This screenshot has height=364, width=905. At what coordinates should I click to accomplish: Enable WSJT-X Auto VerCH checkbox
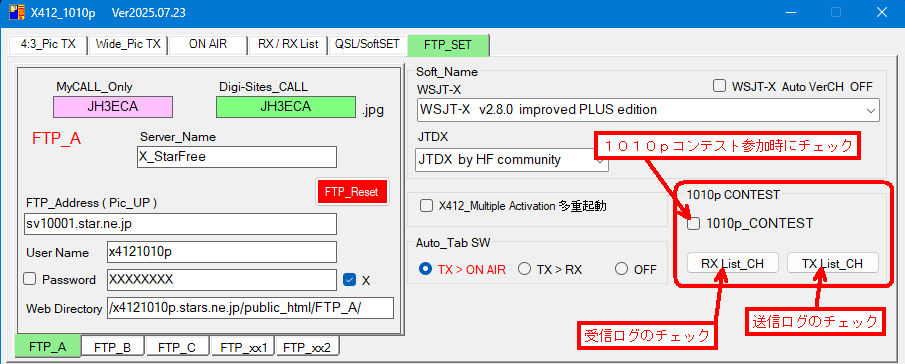pyautogui.click(x=719, y=87)
